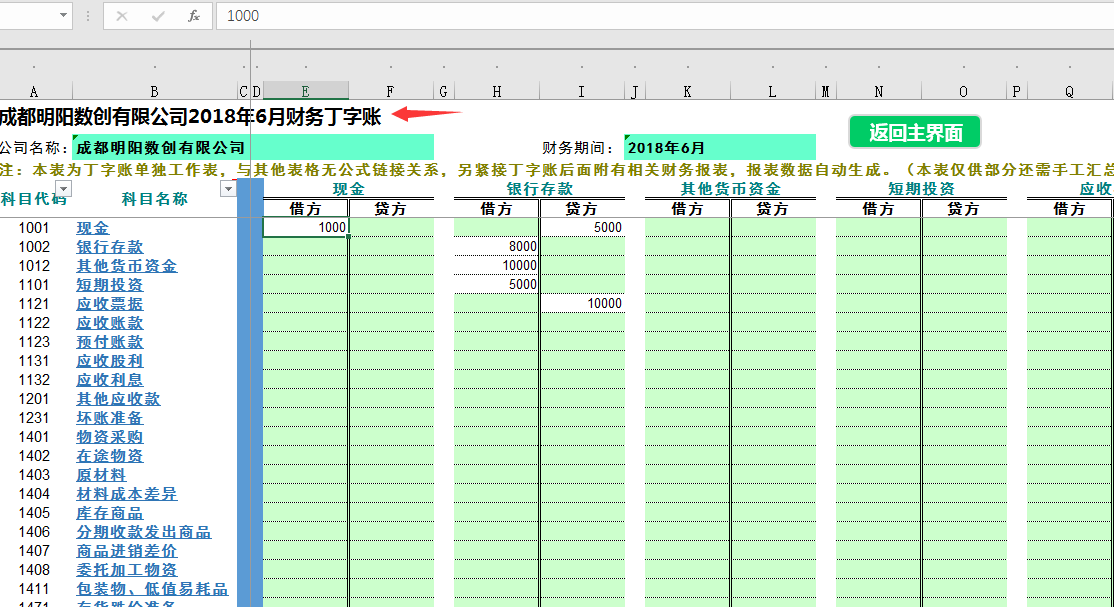The width and height of the screenshot is (1114, 607).
Task: Select column K header
Action: [x=687, y=92]
